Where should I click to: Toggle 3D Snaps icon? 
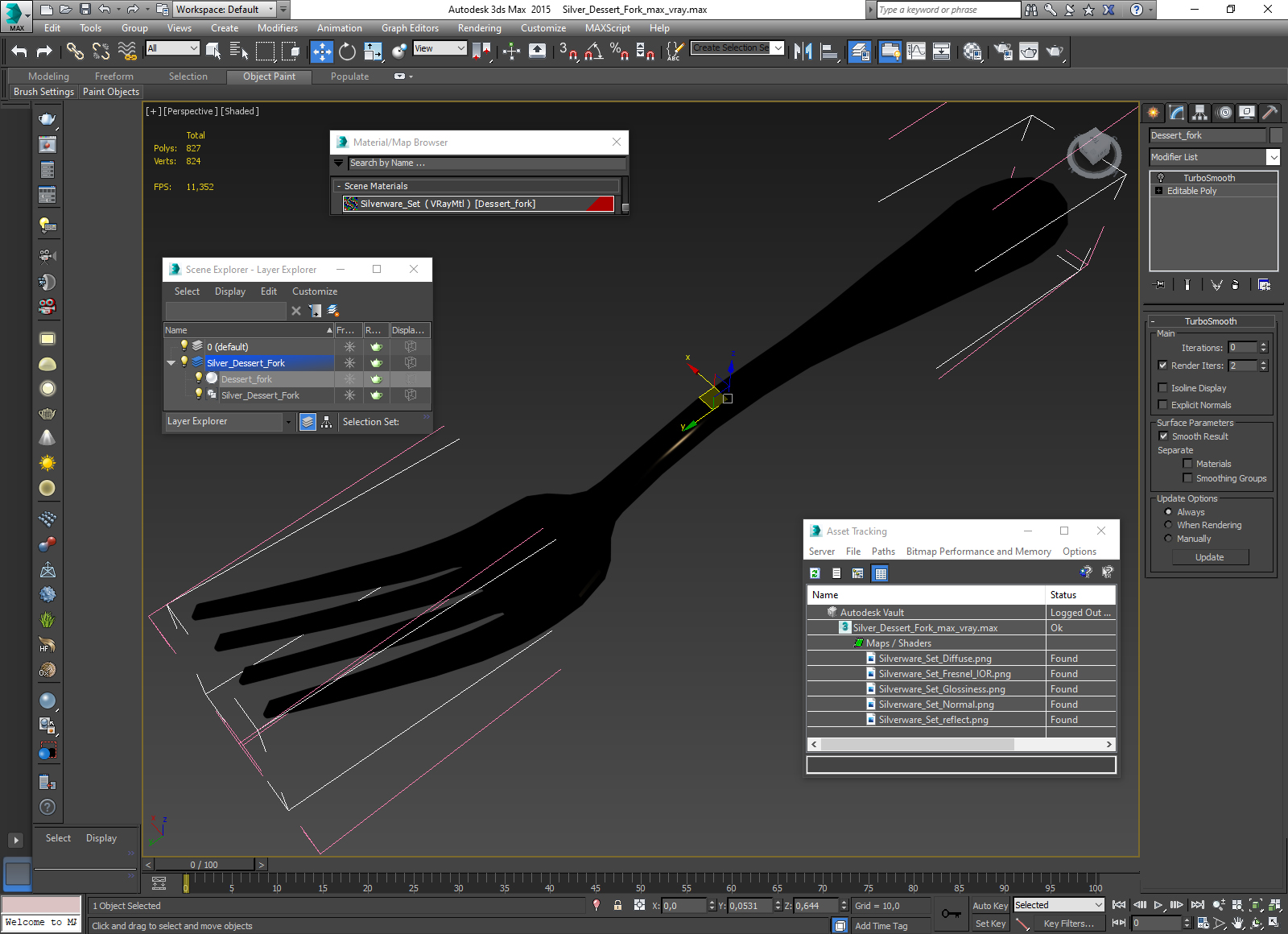568,52
